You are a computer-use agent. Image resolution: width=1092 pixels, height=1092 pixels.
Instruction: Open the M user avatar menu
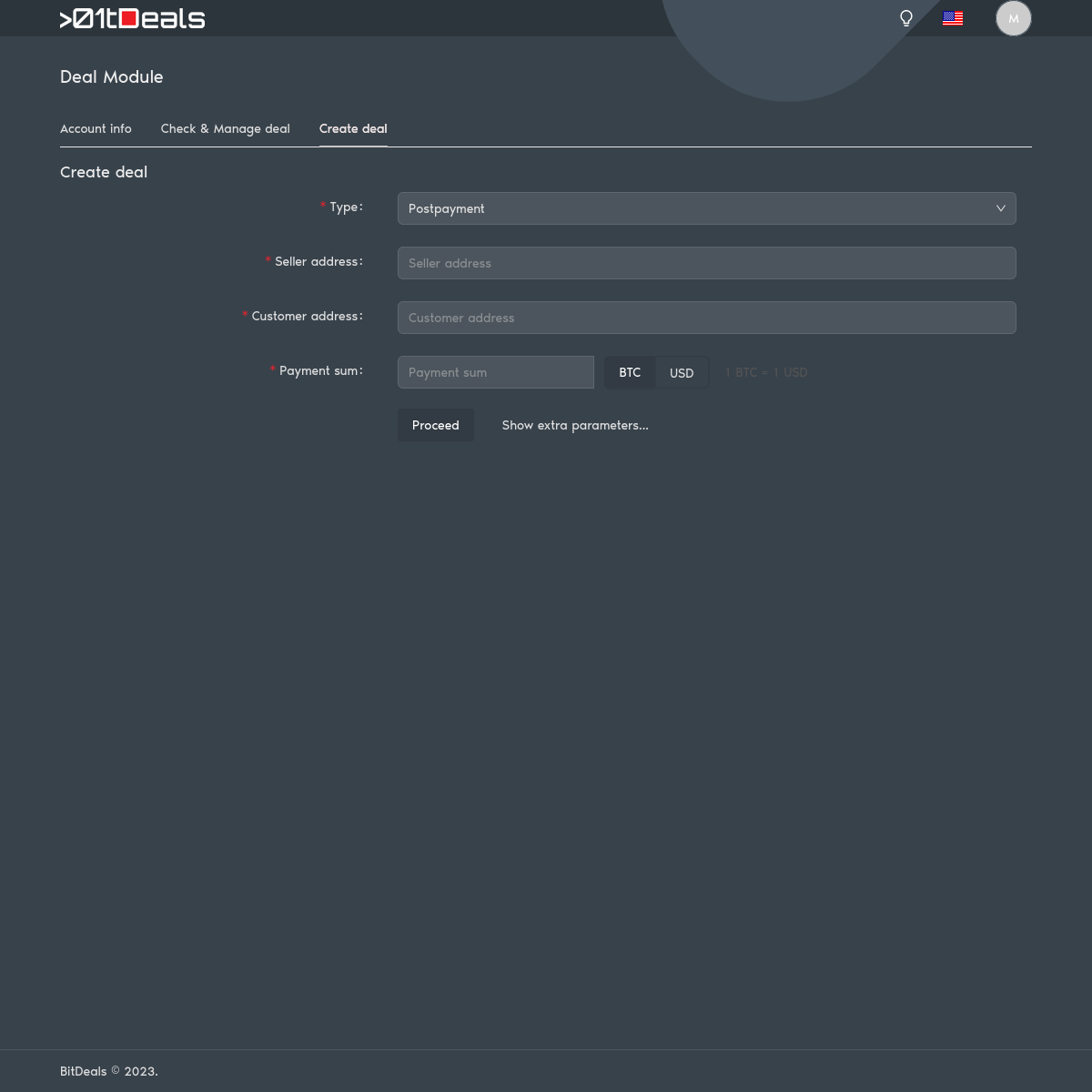[x=1013, y=18]
